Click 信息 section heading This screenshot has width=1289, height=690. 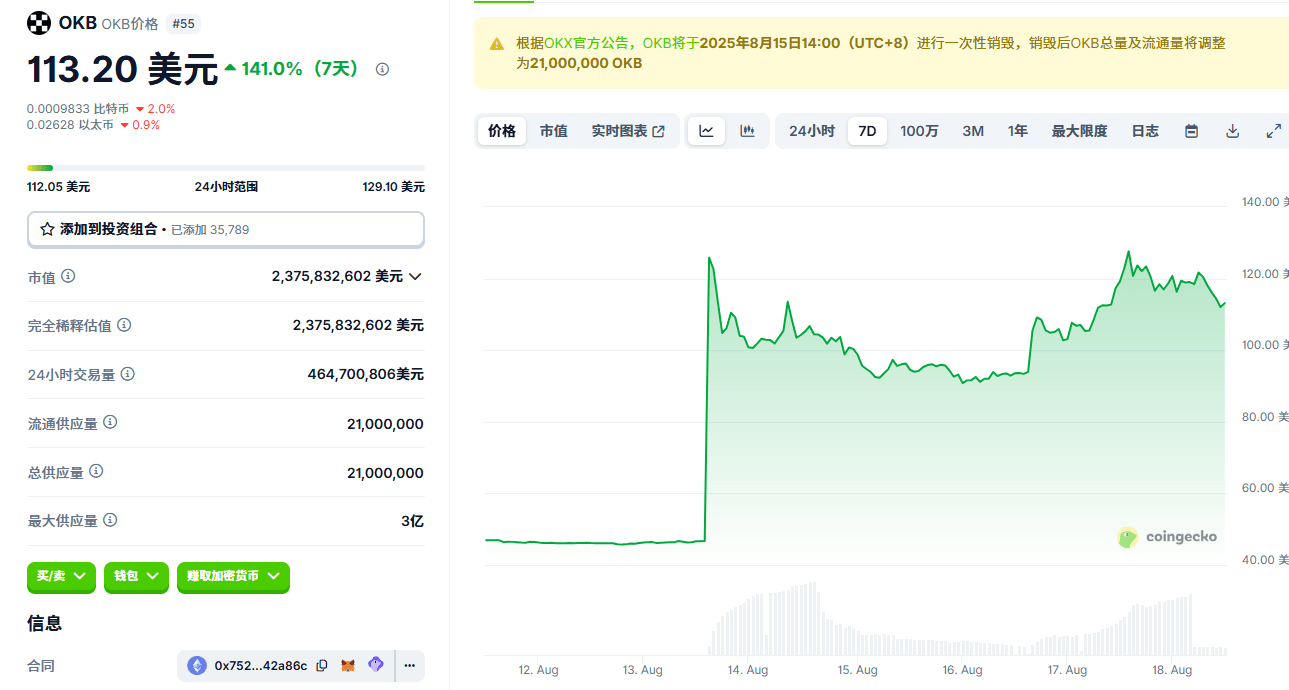click(44, 623)
